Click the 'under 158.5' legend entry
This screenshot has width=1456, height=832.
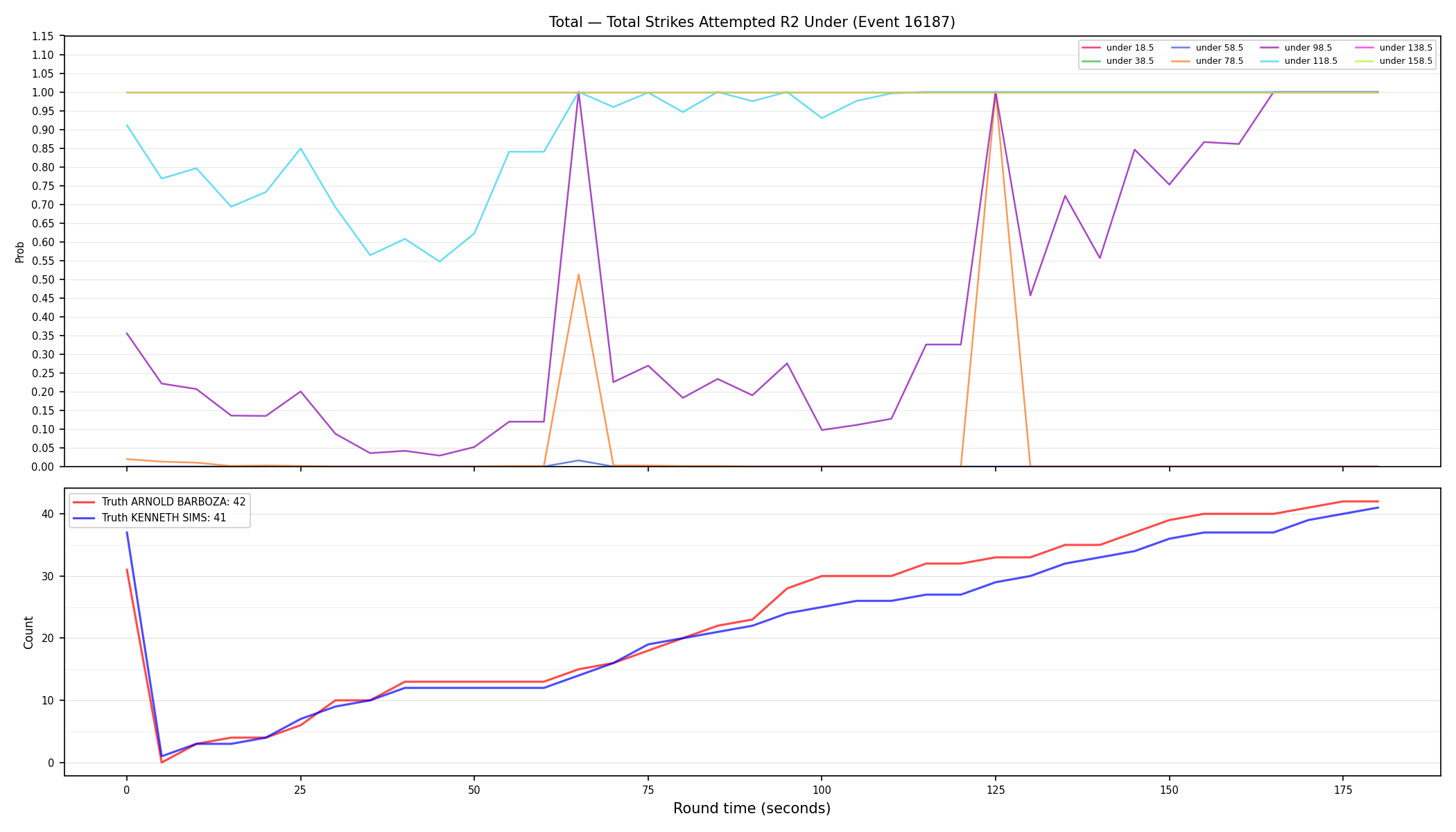click(1394, 61)
